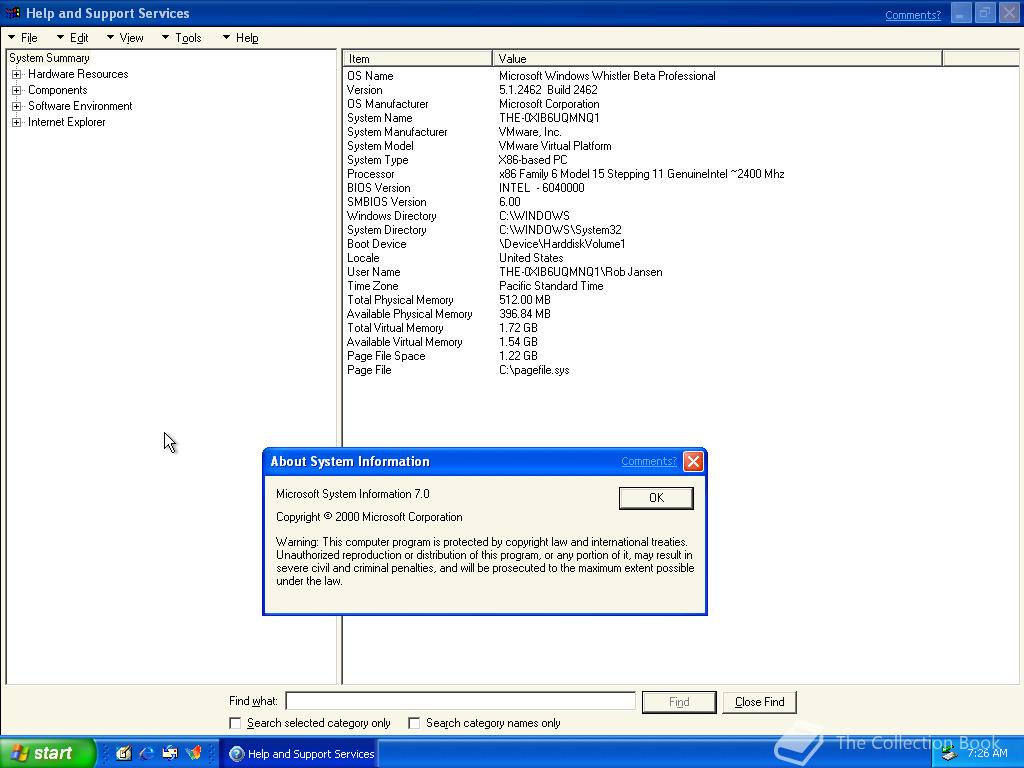Click Available Virtual Memory item
This screenshot has height=768, width=1024.
click(404, 342)
